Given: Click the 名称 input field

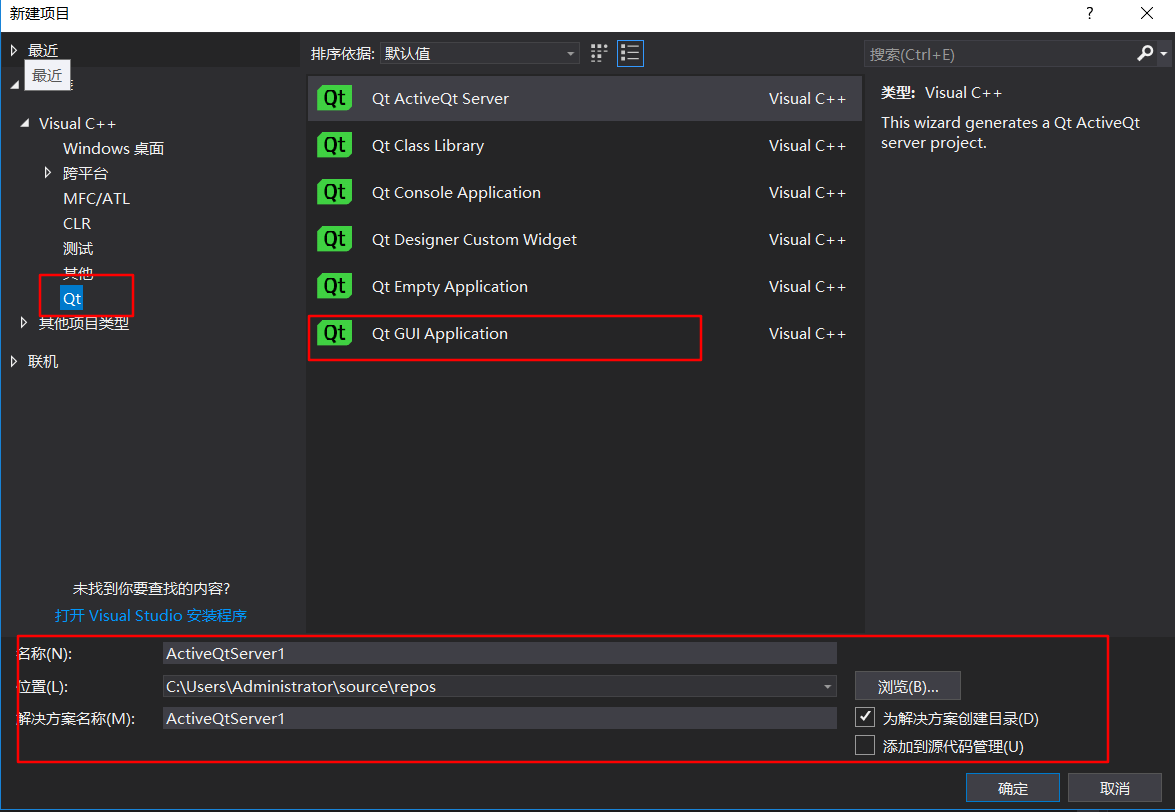Looking at the screenshot, I should click(x=499, y=653).
